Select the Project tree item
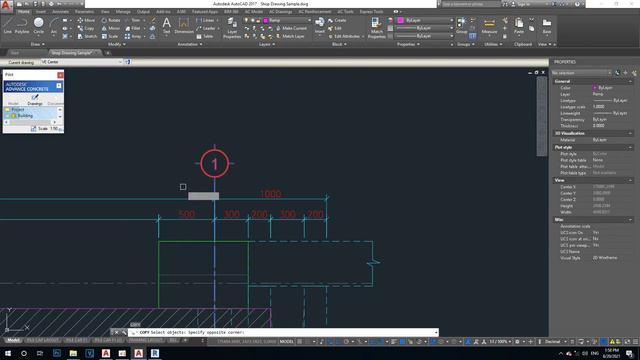Image resolution: width=640 pixels, height=360 pixels. click(18, 110)
